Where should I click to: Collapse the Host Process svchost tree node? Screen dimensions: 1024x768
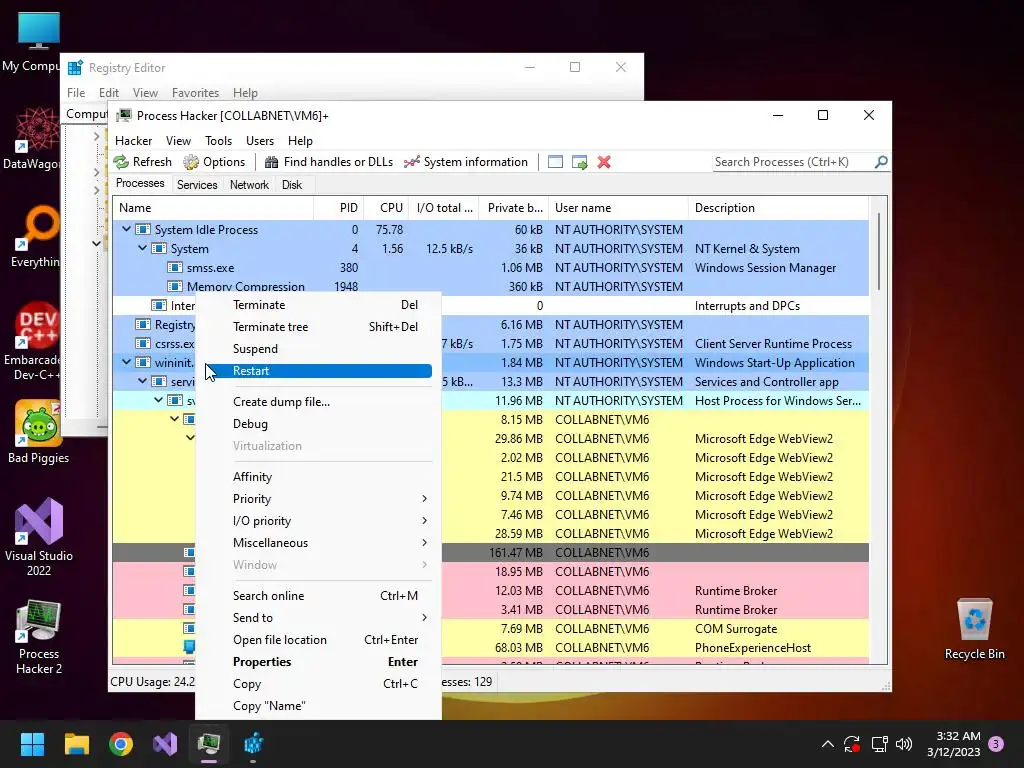[x=159, y=400]
